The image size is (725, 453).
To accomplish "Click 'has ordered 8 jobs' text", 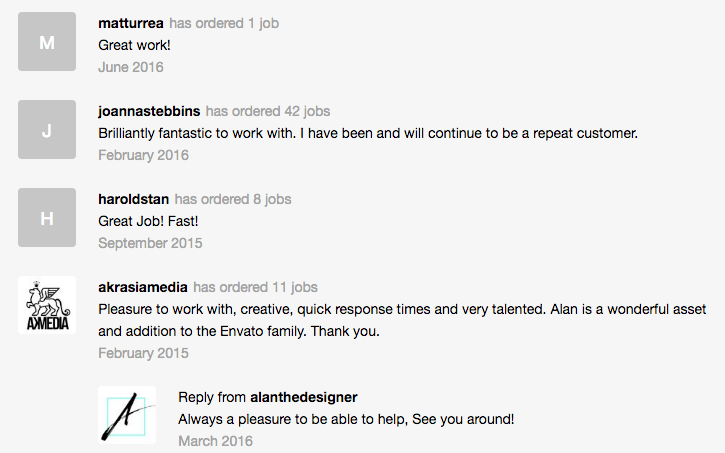I will [x=233, y=199].
